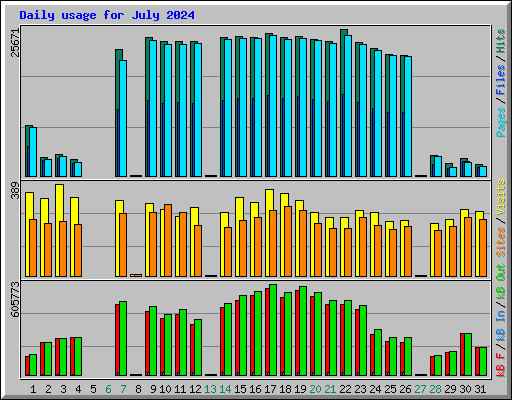Click the orange sites bar for day 10

168,240
